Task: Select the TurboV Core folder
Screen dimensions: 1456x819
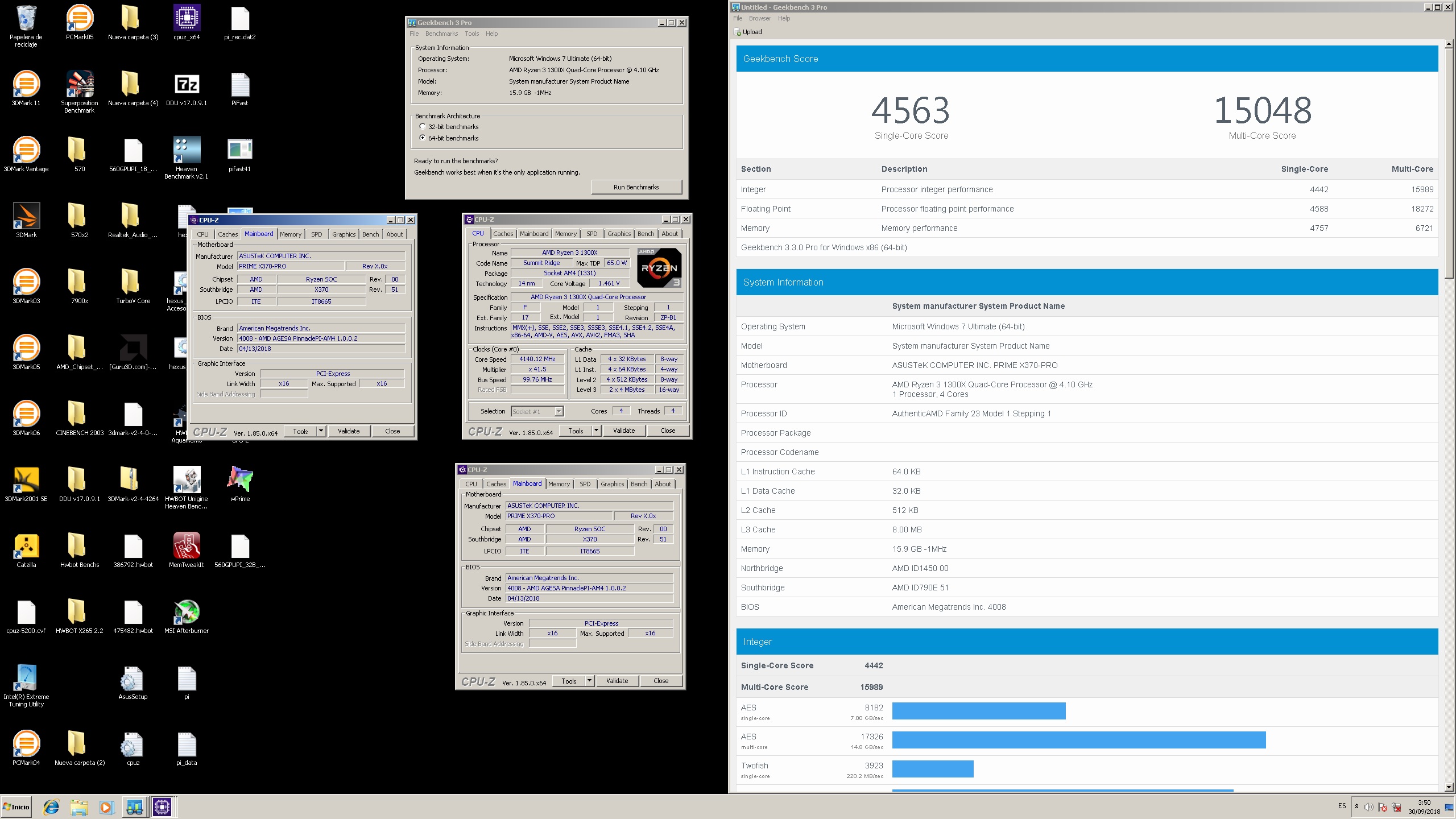Action: click(133, 286)
